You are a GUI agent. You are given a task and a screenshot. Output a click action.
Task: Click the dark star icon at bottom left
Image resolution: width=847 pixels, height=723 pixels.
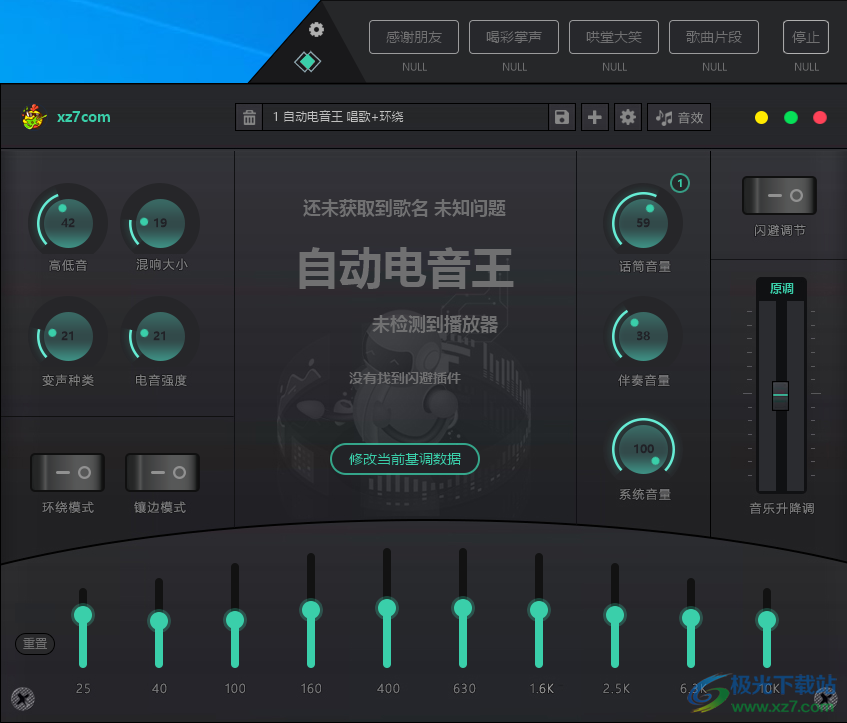(22, 698)
